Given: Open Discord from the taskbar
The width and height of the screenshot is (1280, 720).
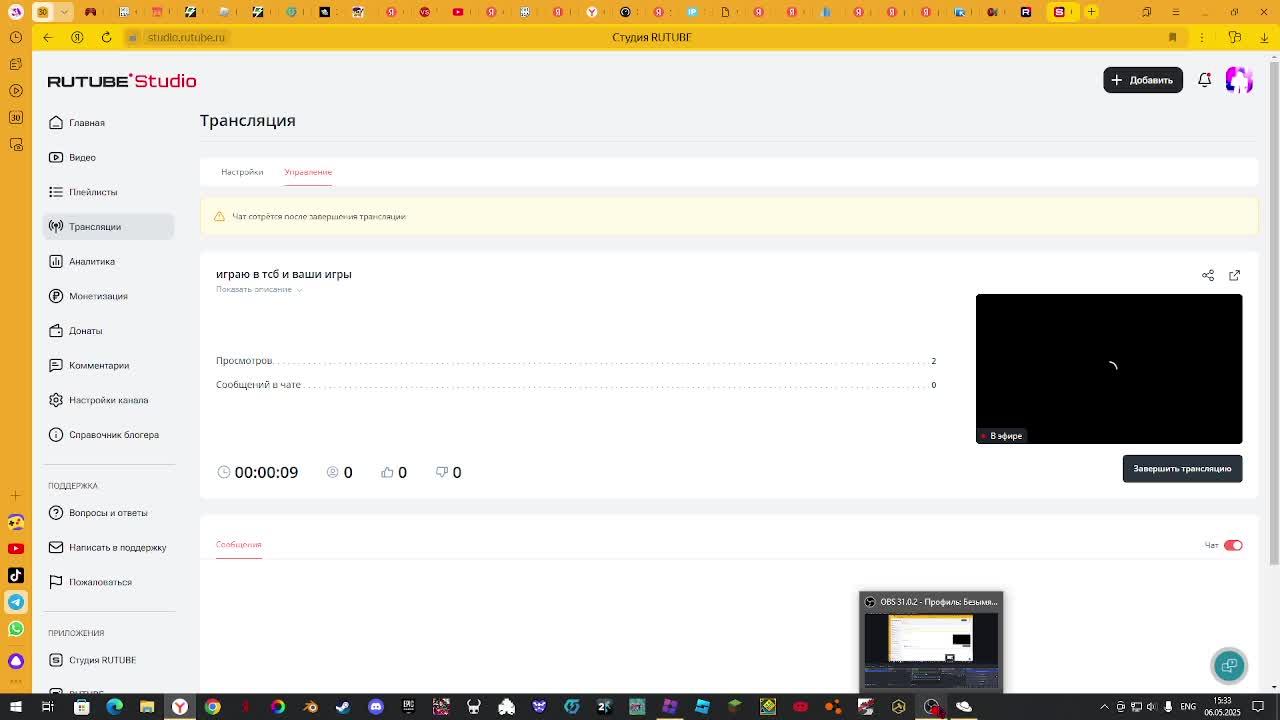Looking at the screenshot, I should pyautogui.click(x=376, y=707).
